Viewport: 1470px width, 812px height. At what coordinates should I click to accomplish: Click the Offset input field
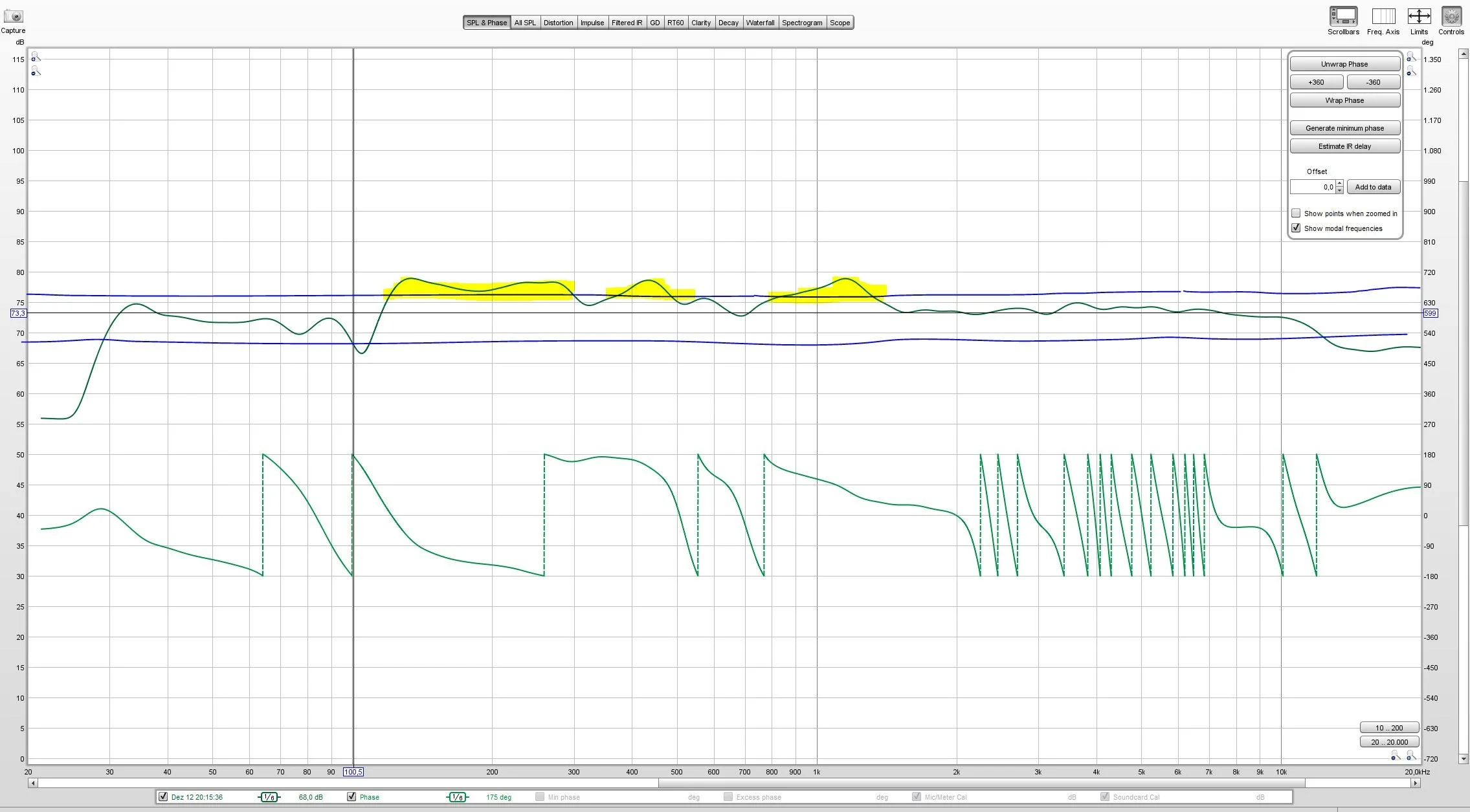point(1313,187)
